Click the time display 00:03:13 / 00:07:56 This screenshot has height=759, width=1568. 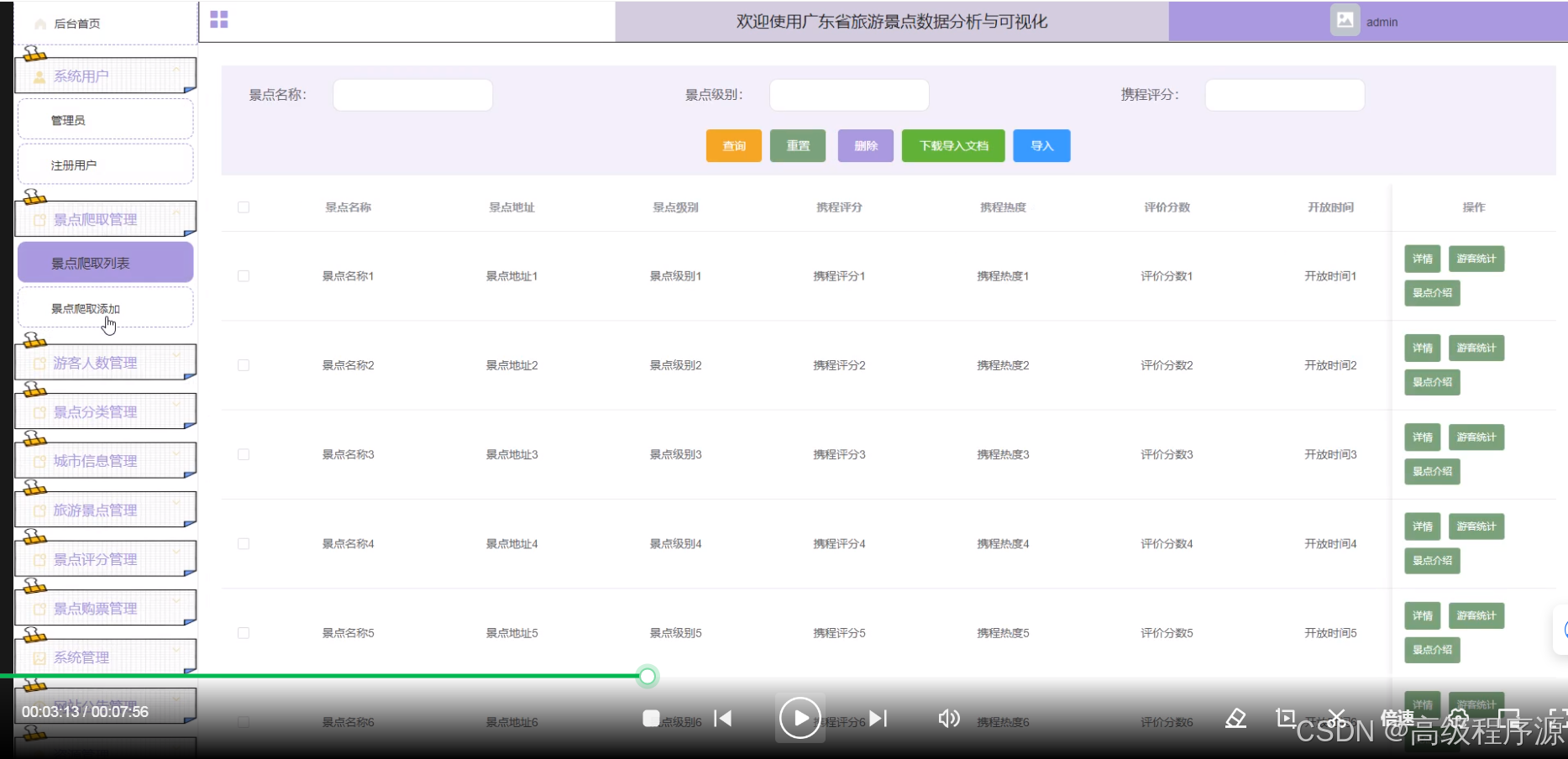(x=85, y=712)
